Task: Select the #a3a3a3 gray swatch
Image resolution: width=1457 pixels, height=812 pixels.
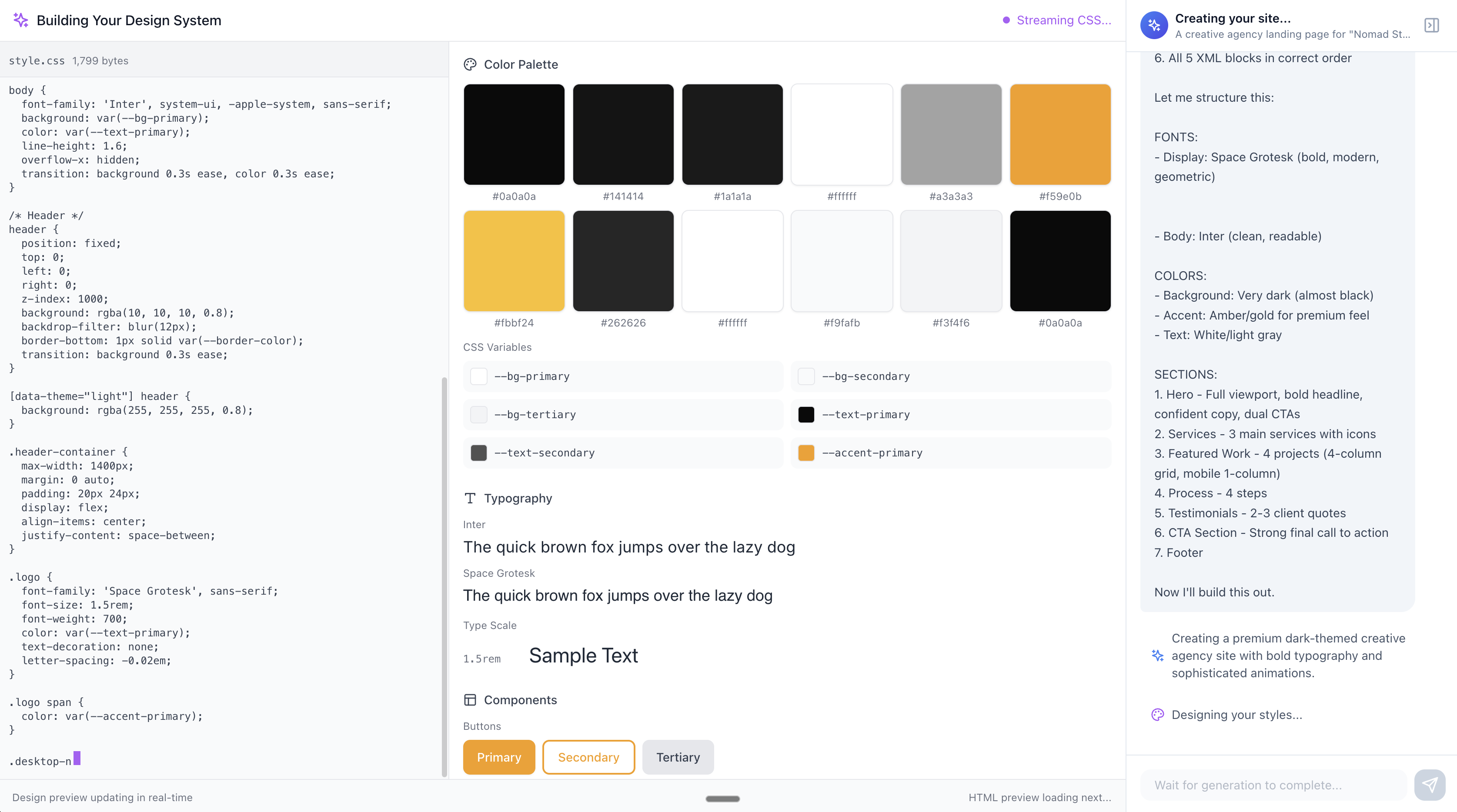Action: tap(951, 135)
